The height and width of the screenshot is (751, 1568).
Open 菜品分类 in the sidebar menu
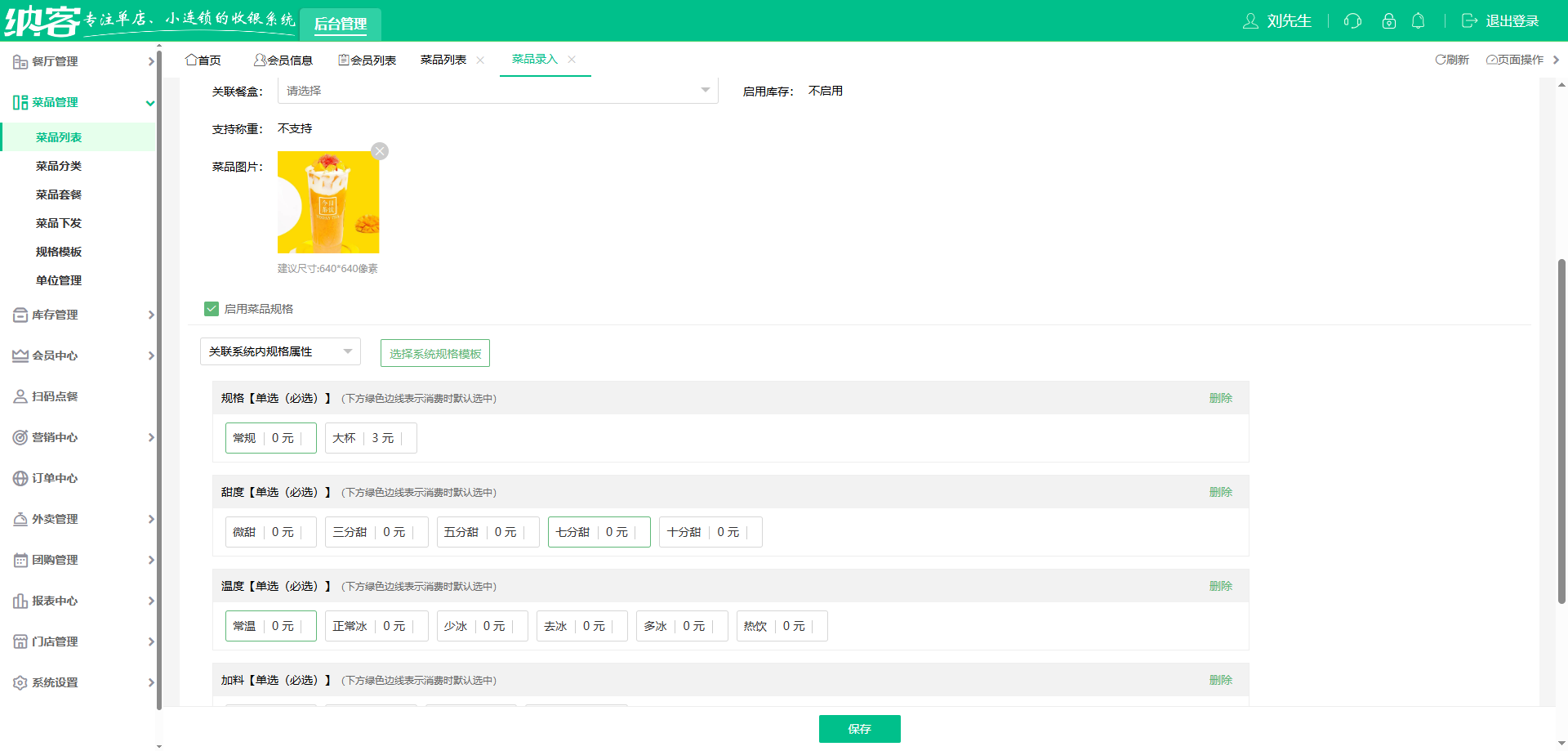click(x=59, y=166)
